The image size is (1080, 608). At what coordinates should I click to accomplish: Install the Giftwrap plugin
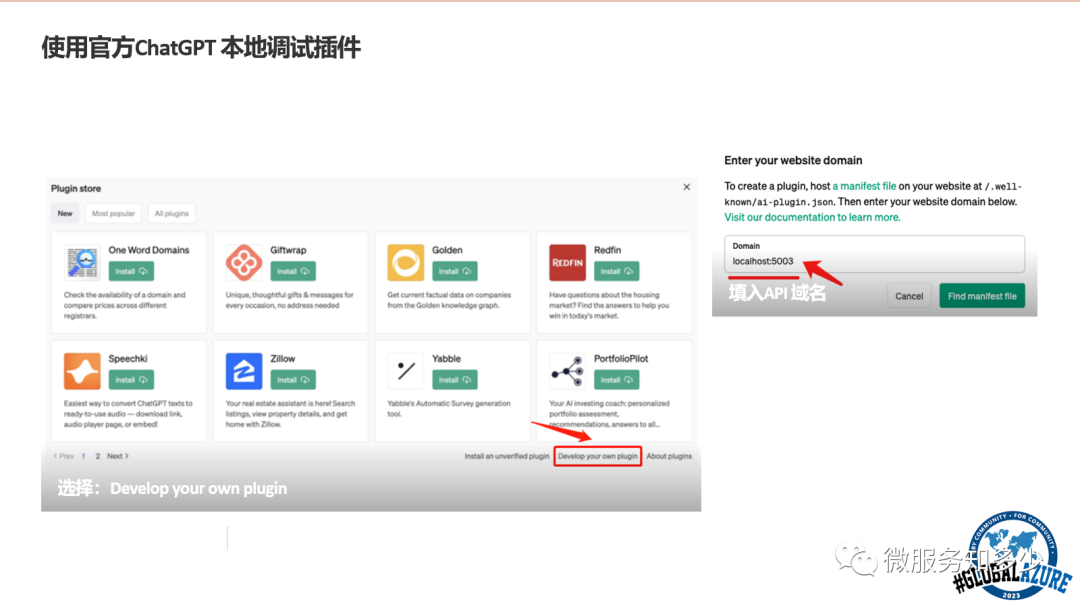pos(293,271)
